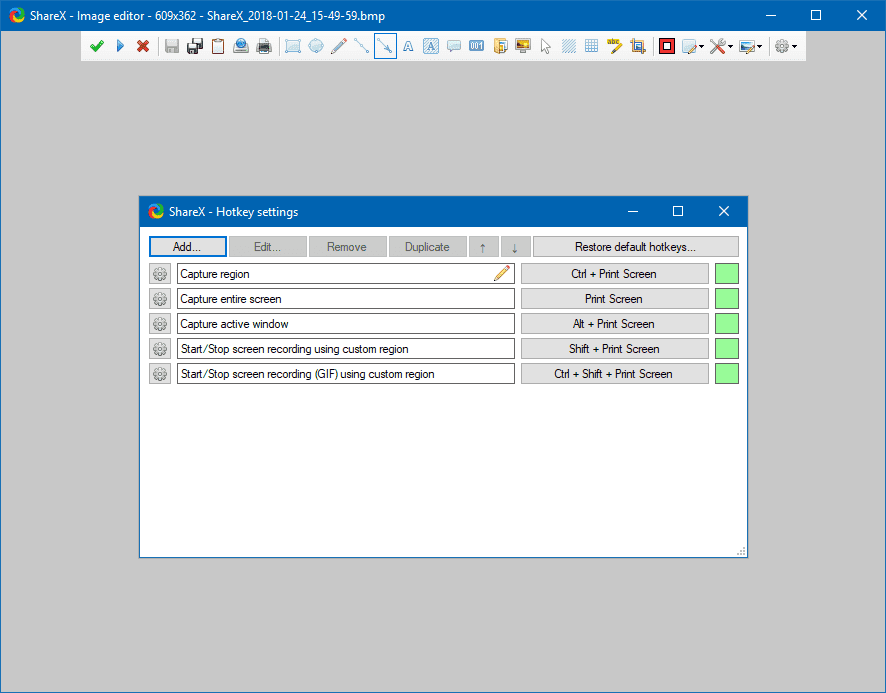The width and height of the screenshot is (886, 693).
Task: Click the Shift + Print Screen hotkey button
Action: (614, 348)
